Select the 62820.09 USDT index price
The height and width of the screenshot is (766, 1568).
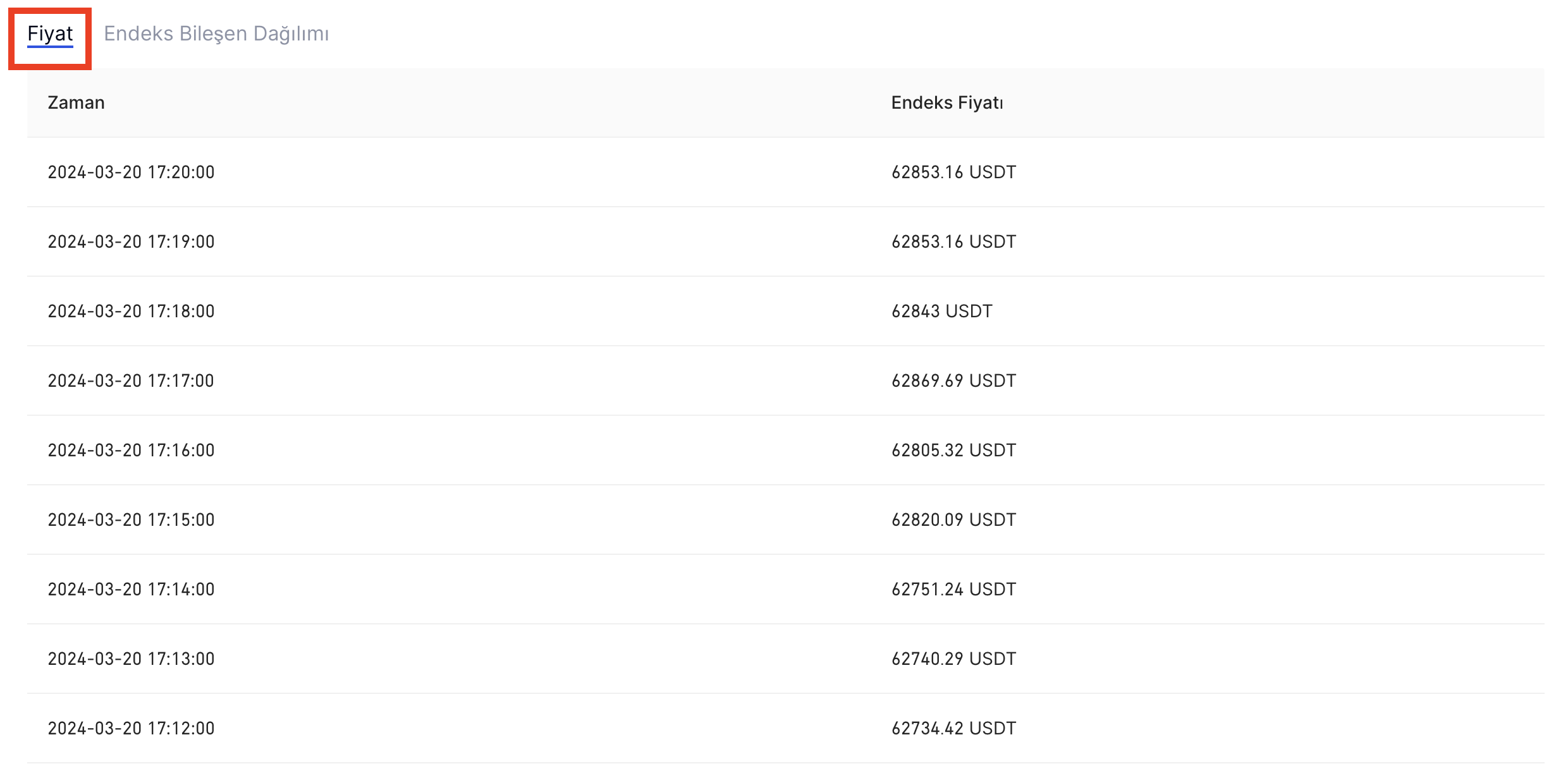pyautogui.click(x=953, y=520)
